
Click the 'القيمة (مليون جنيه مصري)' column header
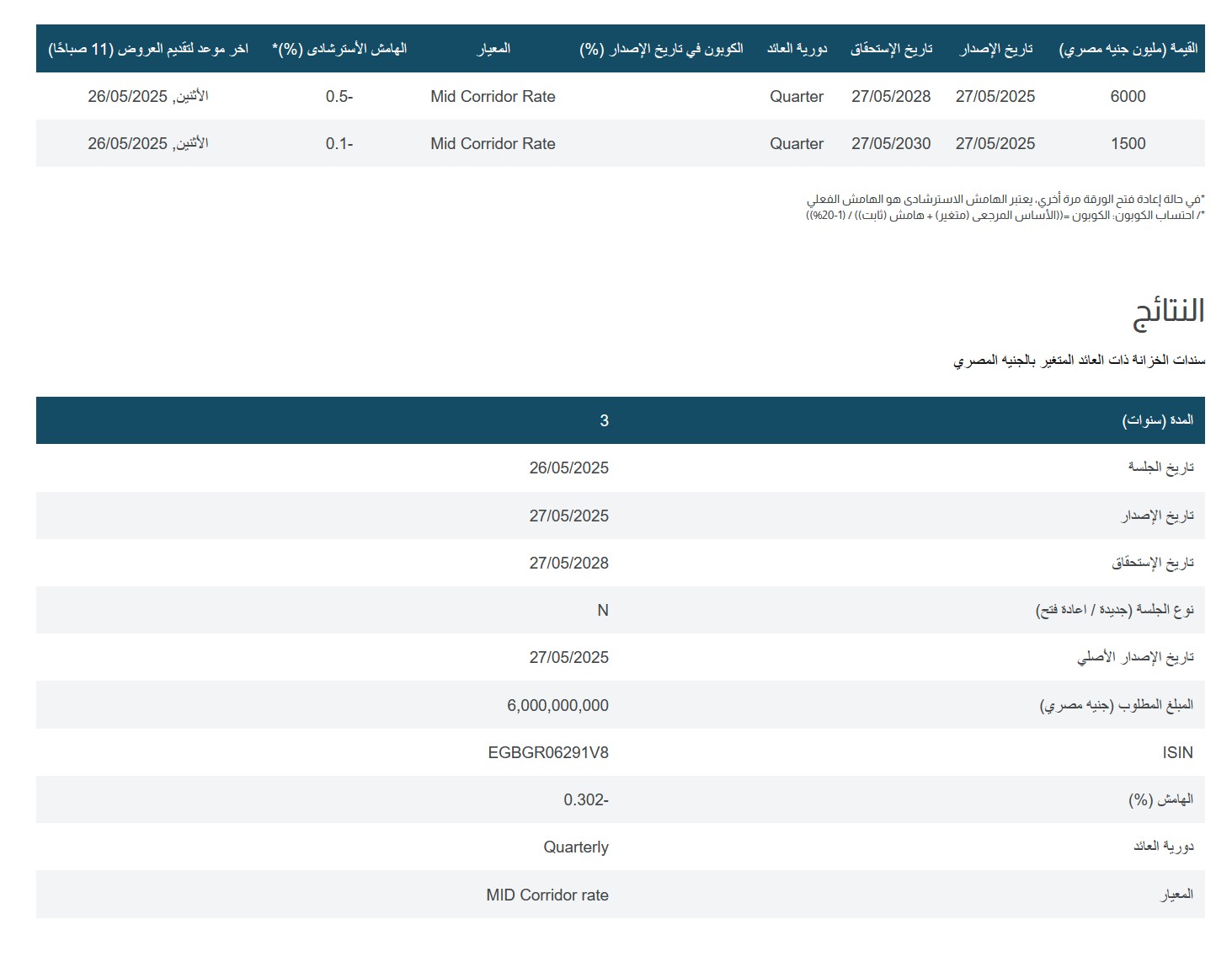pos(1128,49)
